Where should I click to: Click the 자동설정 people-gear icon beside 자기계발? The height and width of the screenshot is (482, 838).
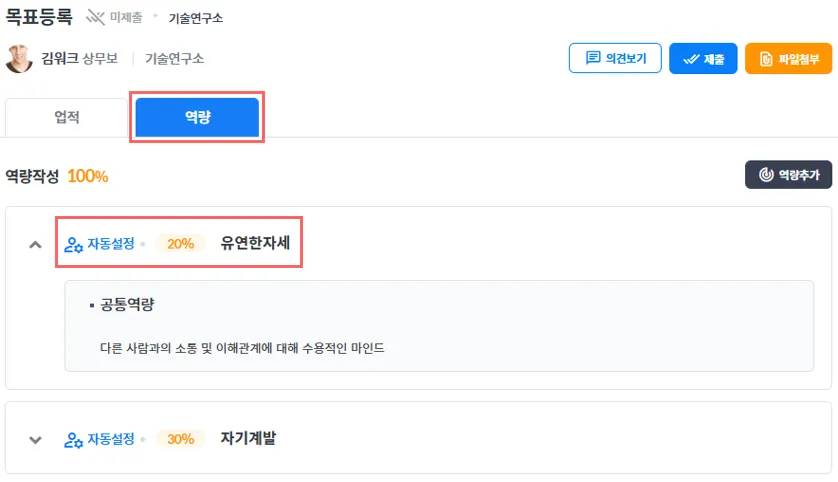click(73, 439)
